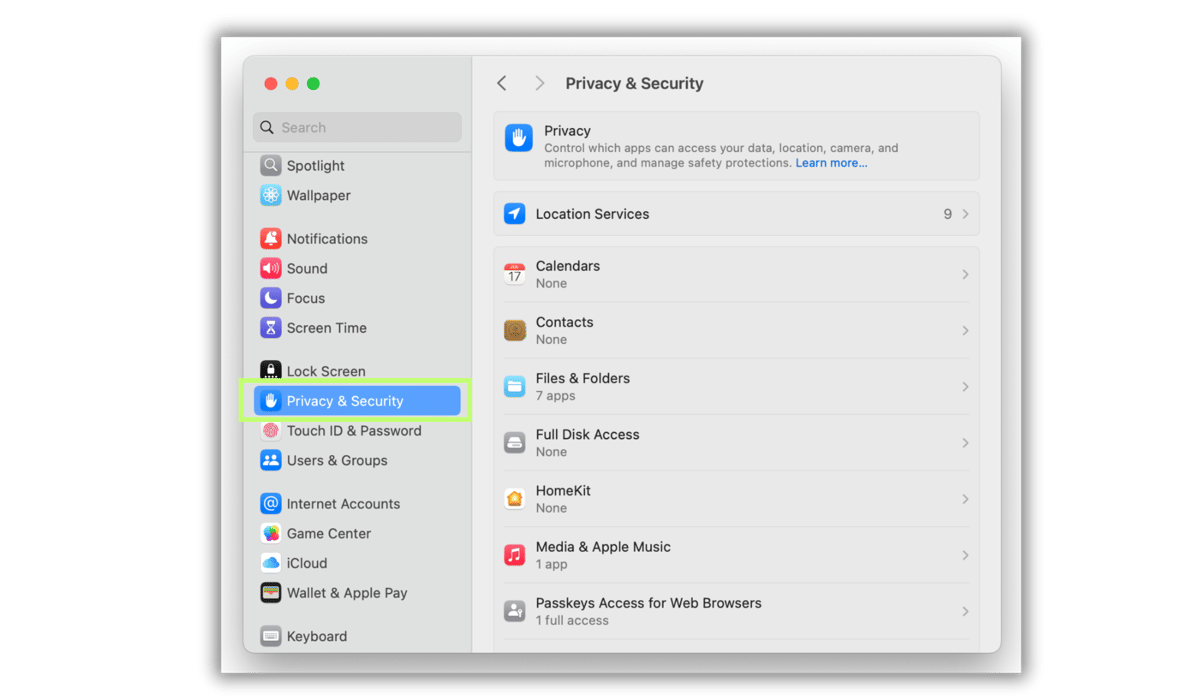1200x698 pixels.
Task: Click the HomeKit label
Action: point(563,490)
